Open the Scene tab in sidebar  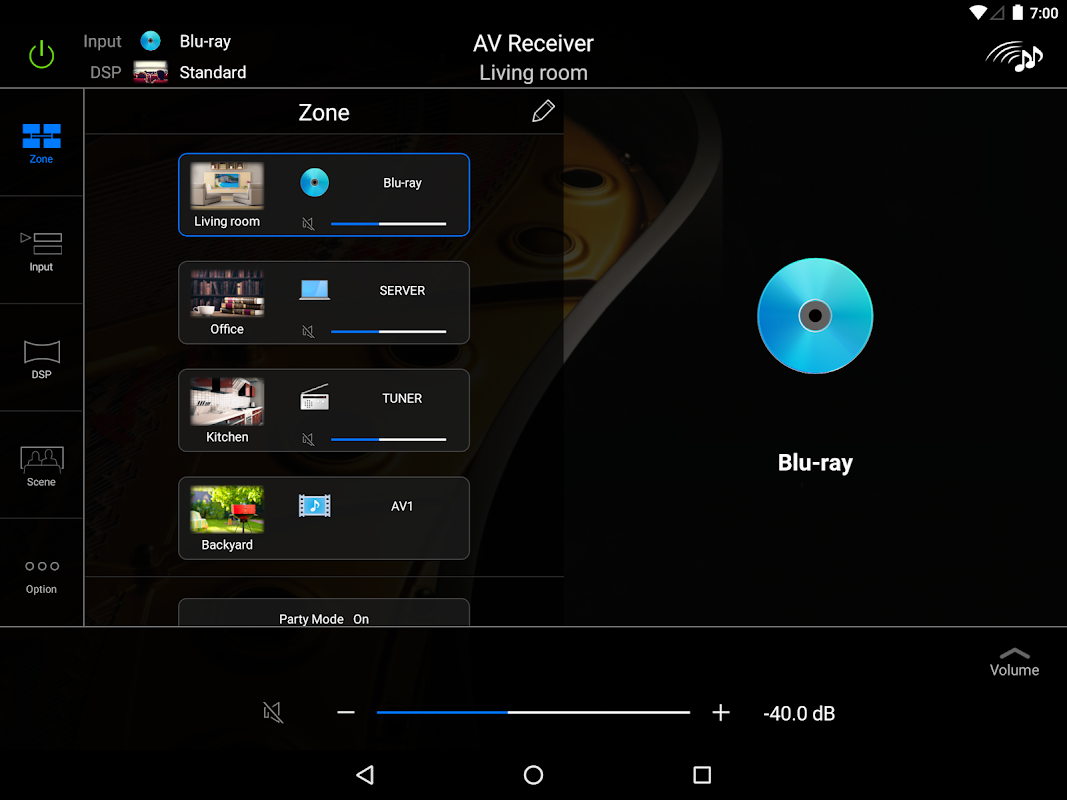(42, 467)
